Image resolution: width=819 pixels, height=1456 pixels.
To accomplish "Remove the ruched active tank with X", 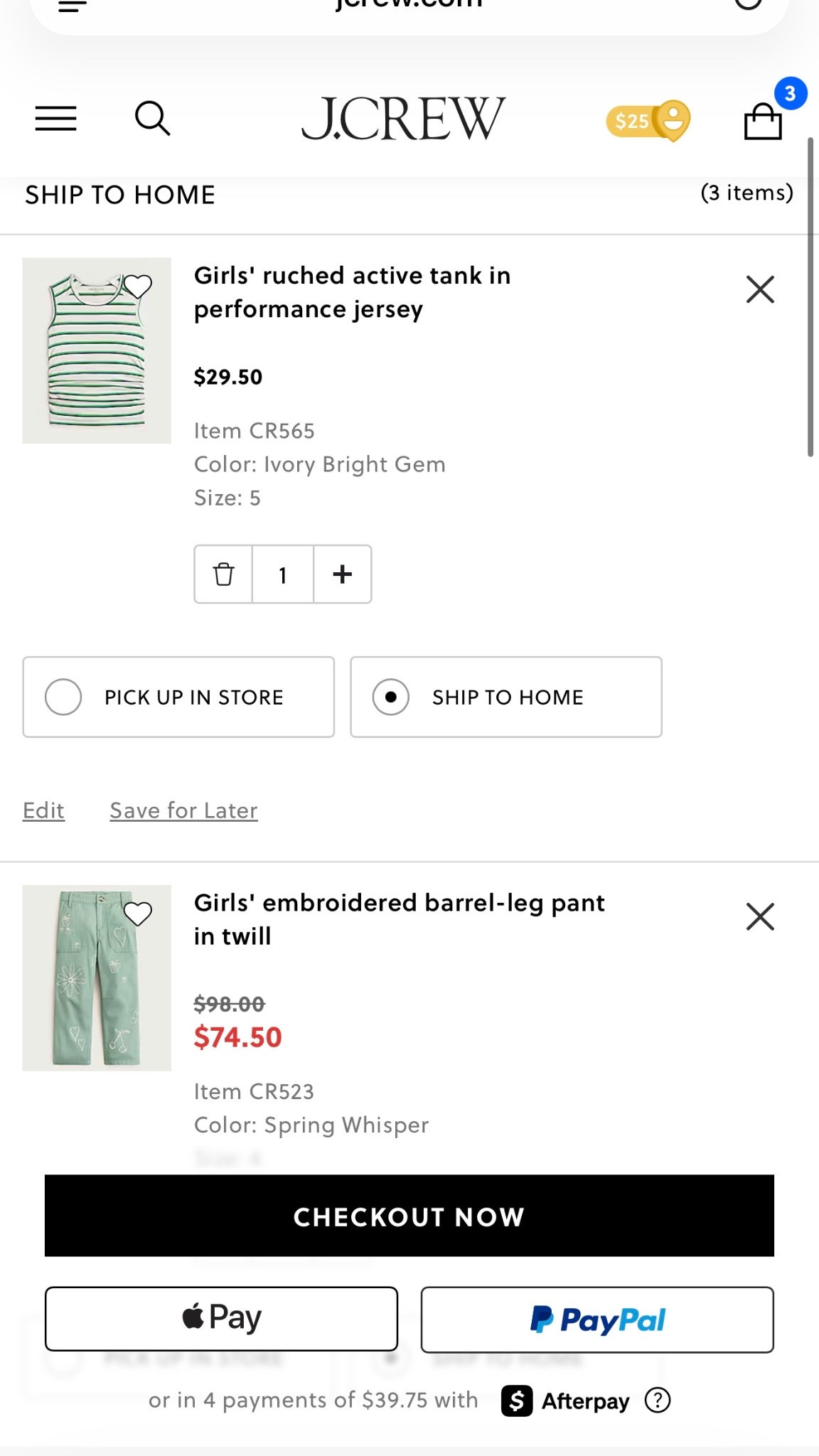I will tap(760, 289).
